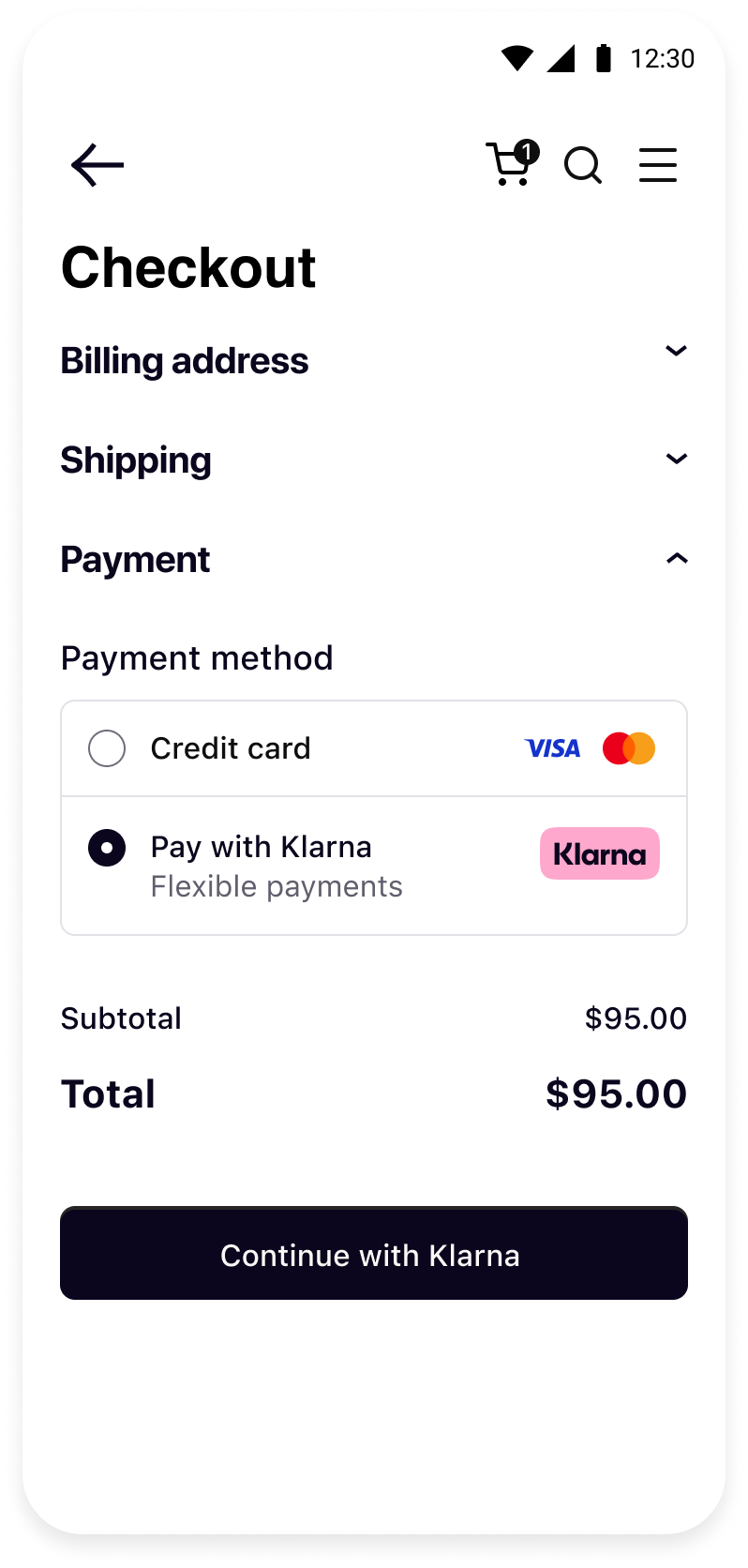Open the shopping cart icon
748x1568 pixels.
pyautogui.click(x=512, y=163)
